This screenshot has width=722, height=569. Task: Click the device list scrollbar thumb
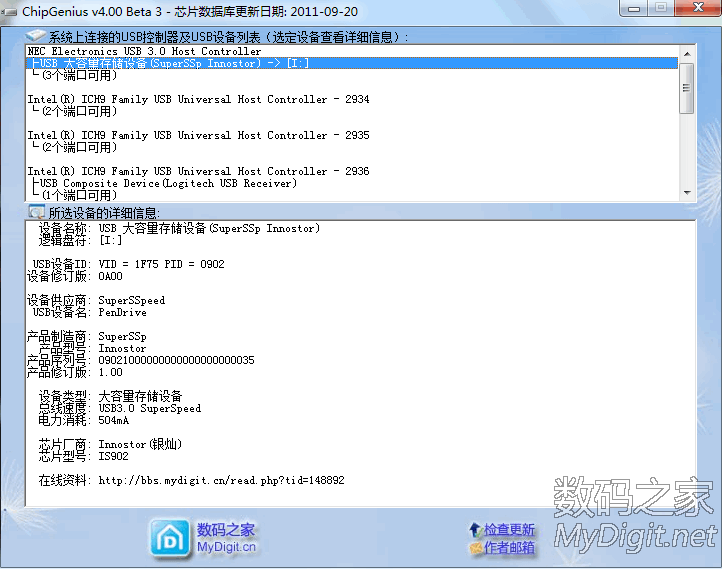pyautogui.click(x=687, y=88)
